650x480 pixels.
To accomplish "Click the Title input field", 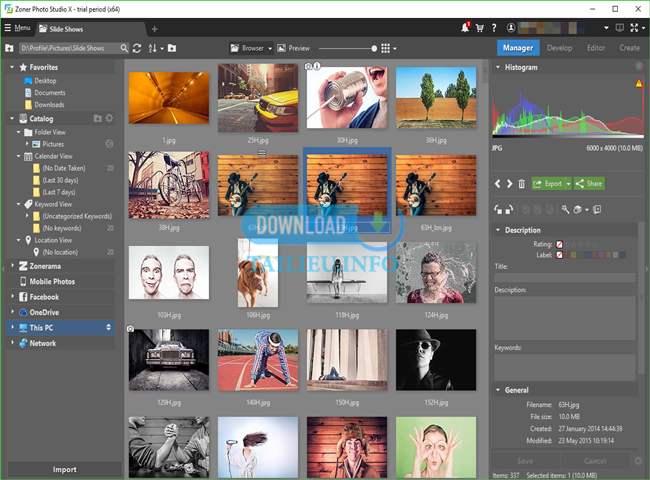I will [565, 277].
